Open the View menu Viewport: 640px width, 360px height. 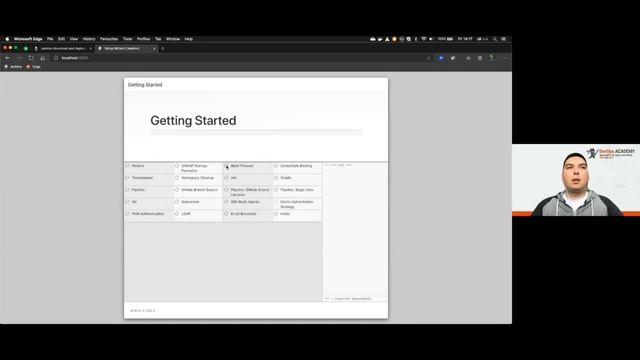(x=74, y=39)
